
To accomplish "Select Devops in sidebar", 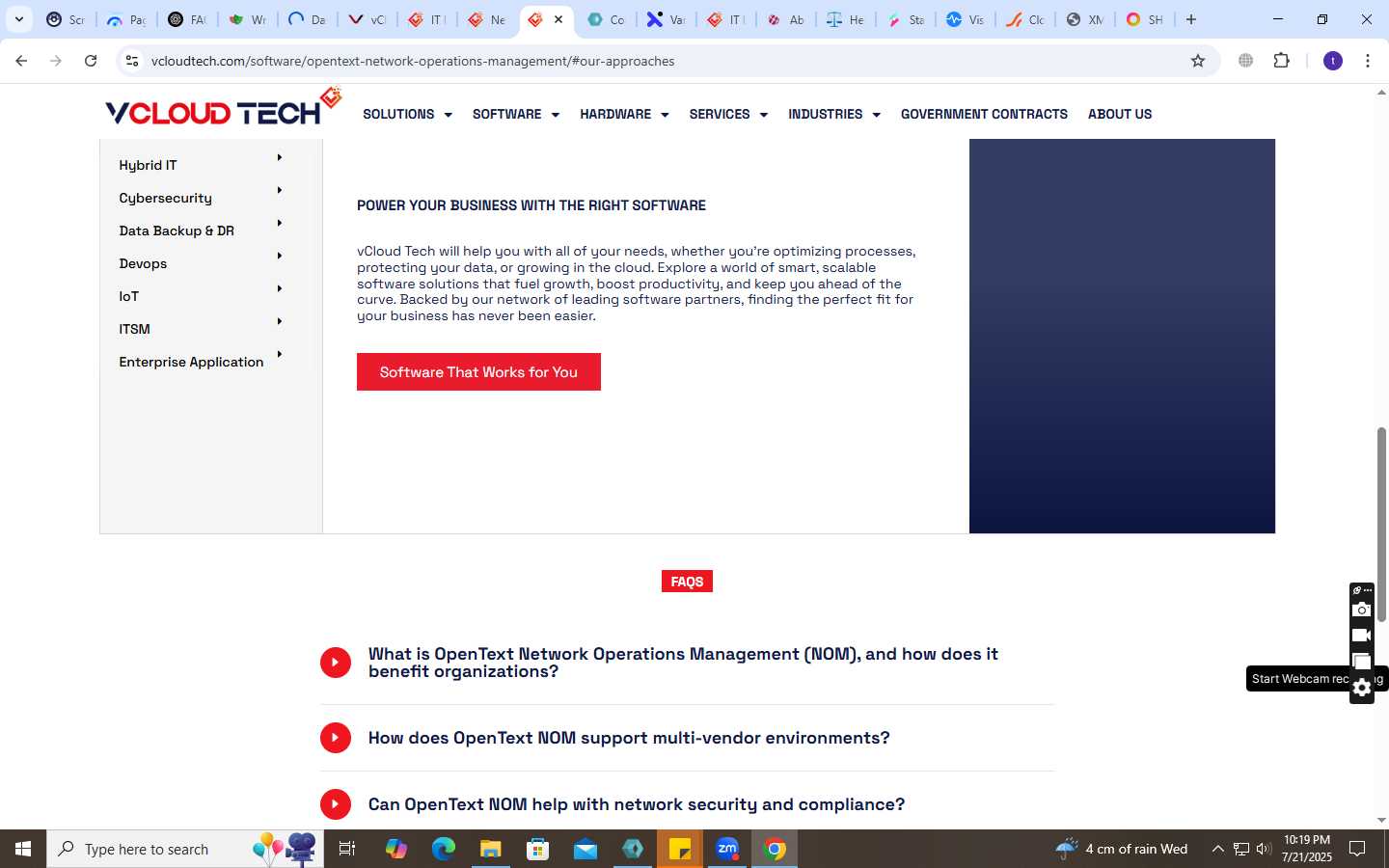I will click(143, 263).
